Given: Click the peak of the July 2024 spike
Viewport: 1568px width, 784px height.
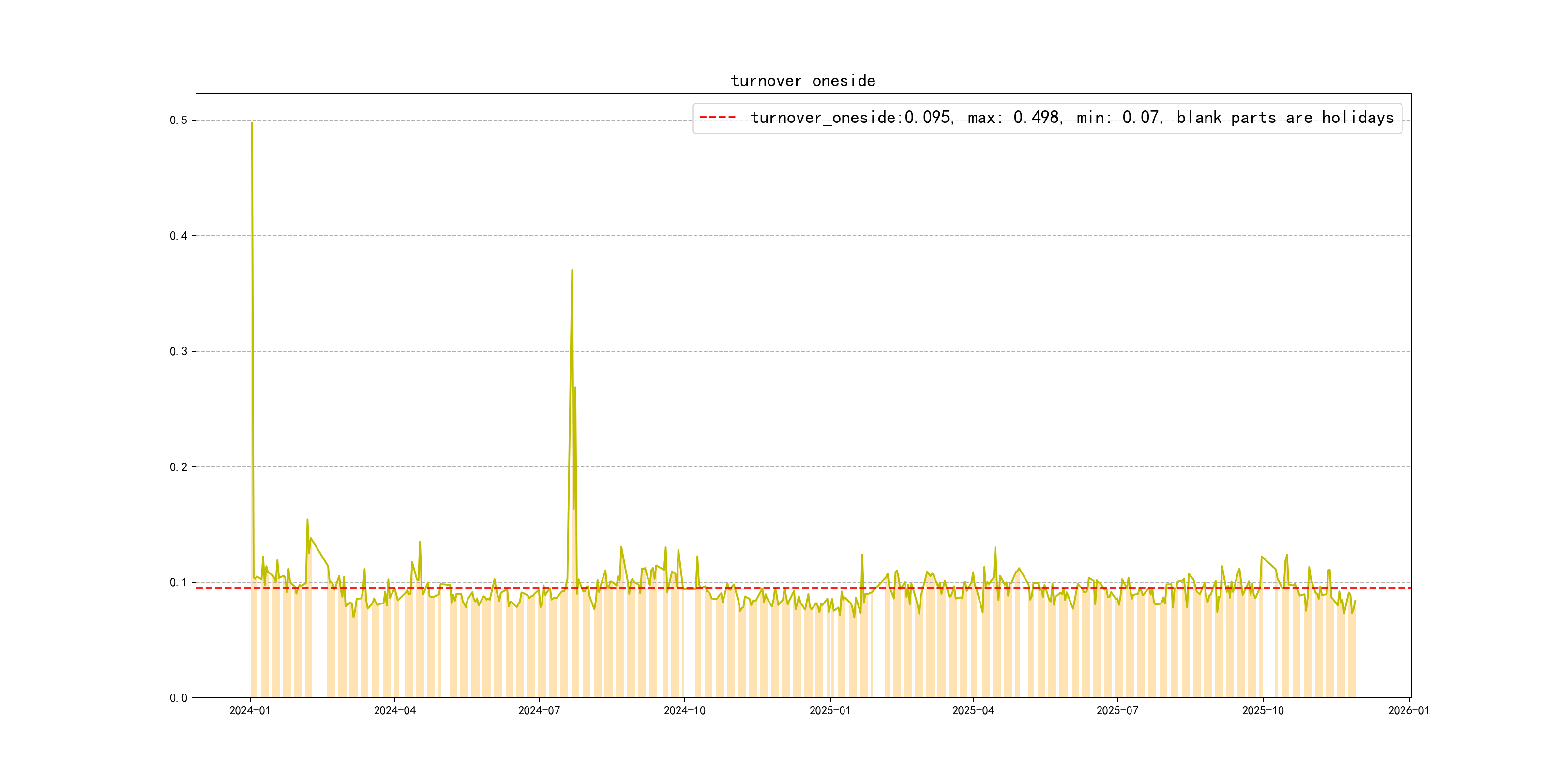Looking at the screenshot, I should (572, 270).
